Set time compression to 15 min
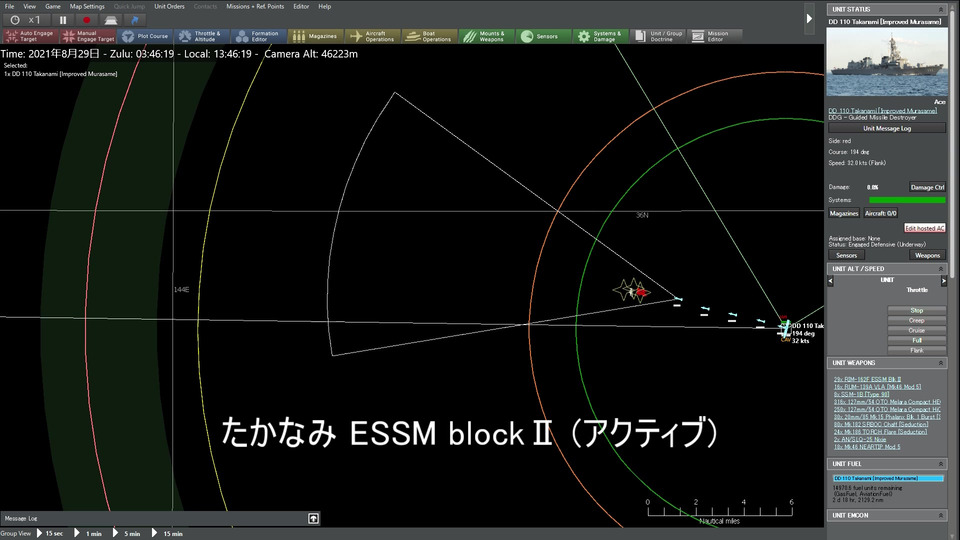The height and width of the screenshot is (540, 960). (x=167, y=534)
